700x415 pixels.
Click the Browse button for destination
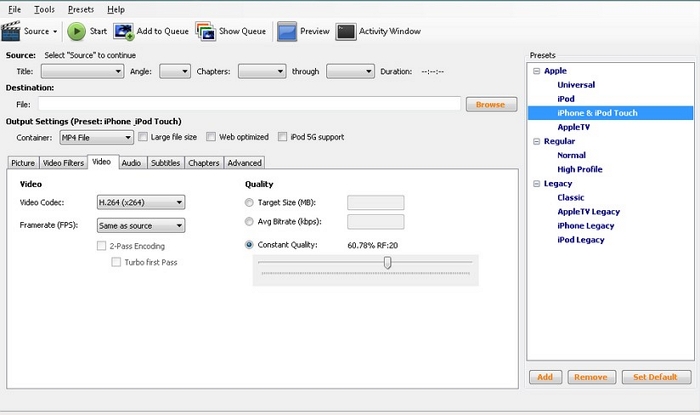tap(490, 104)
